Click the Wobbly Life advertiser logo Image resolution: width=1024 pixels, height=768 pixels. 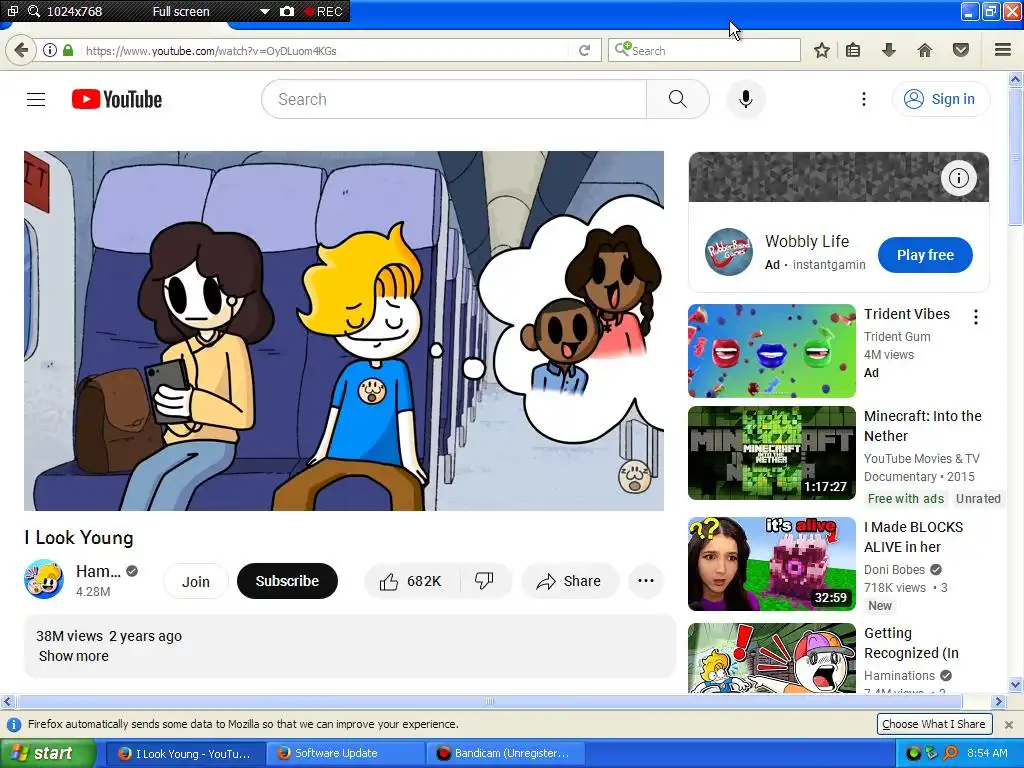click(729, 252)
